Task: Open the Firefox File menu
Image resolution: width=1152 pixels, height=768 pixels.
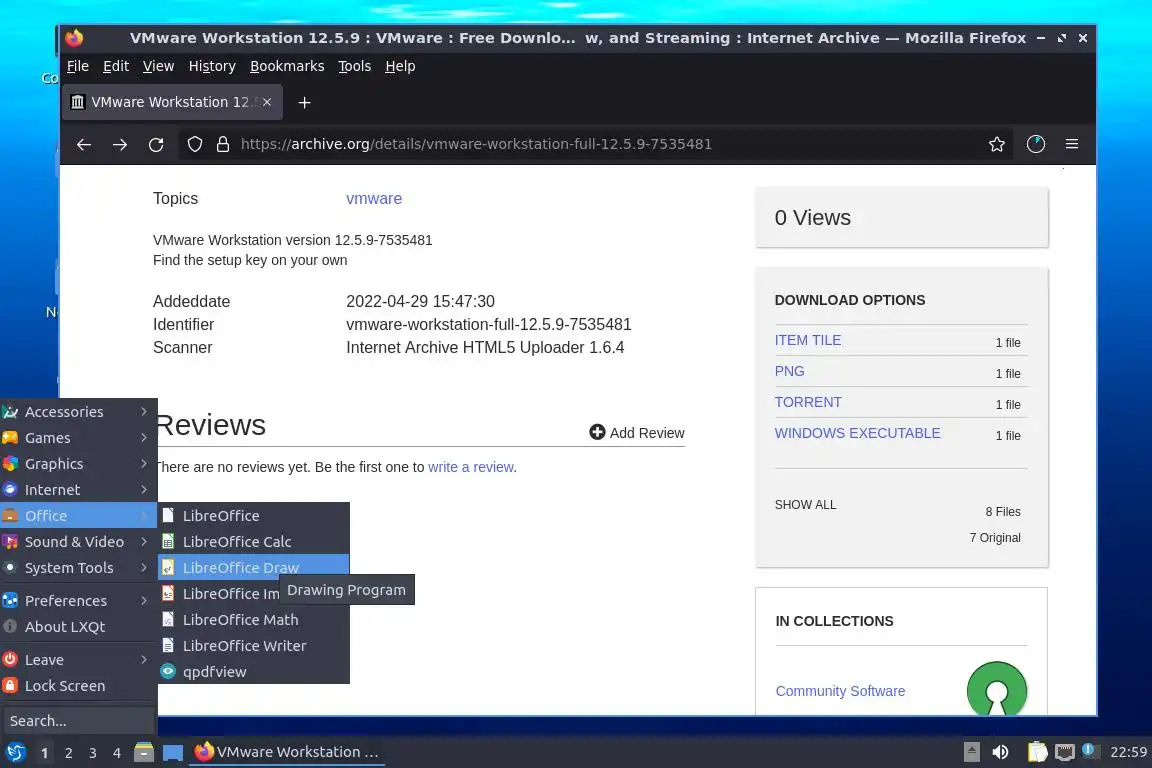Action: click(78, 66)
